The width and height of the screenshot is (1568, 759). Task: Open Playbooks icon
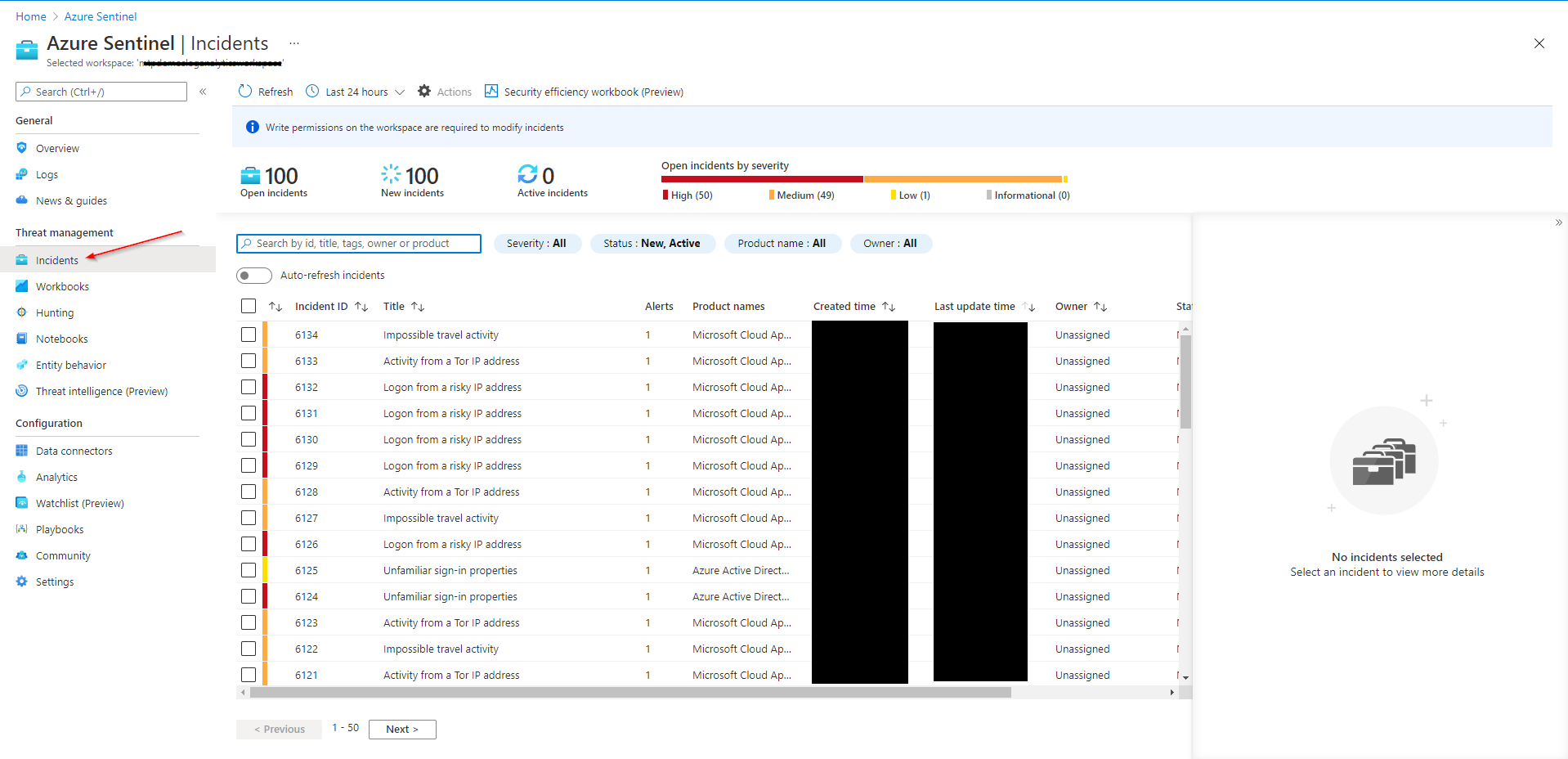[x=22, y=529]
